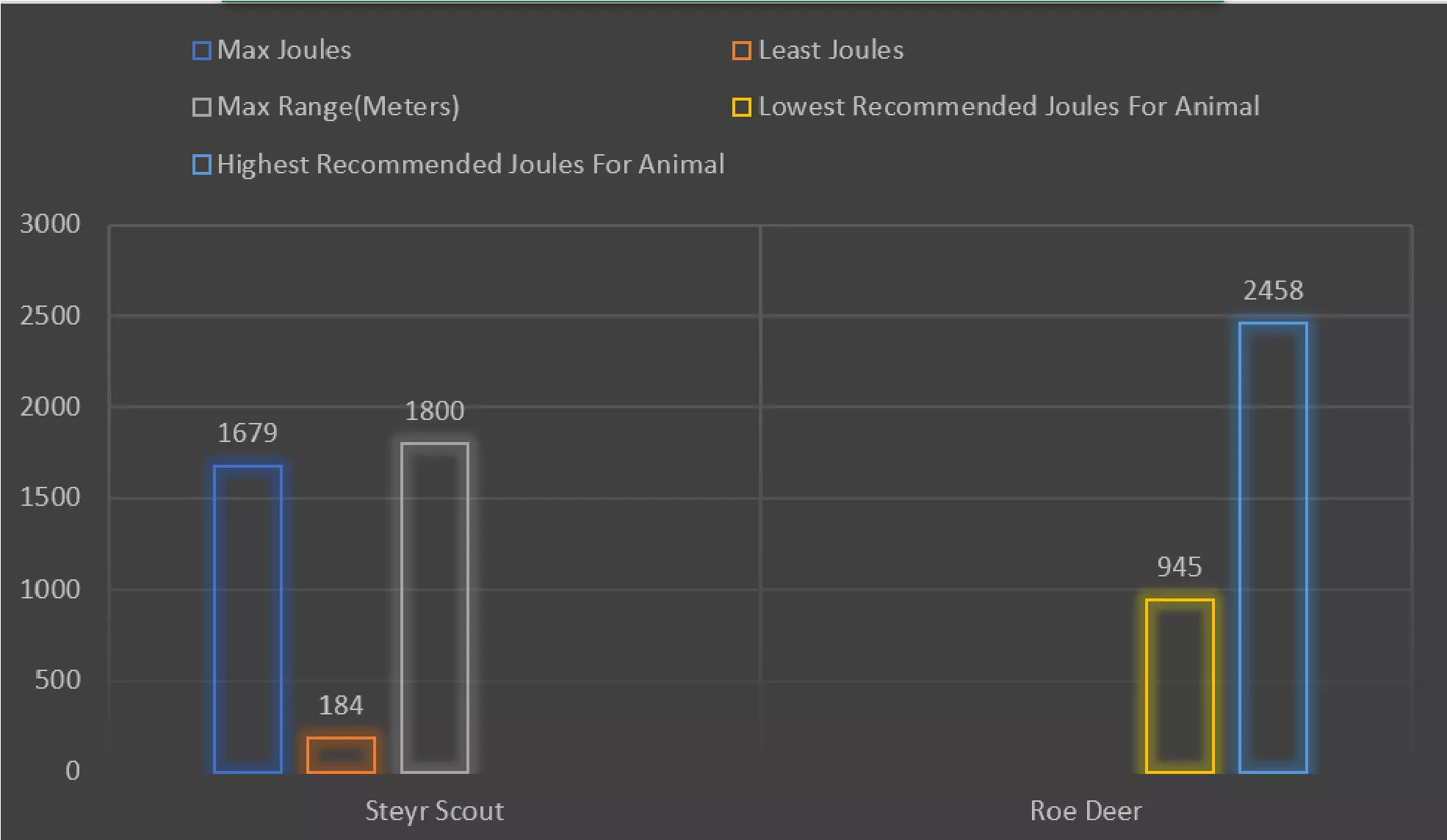Click the tall light-blue Roe Deer bar
This screenshot has height=840, width=1447.
[x=1273, y=547]
